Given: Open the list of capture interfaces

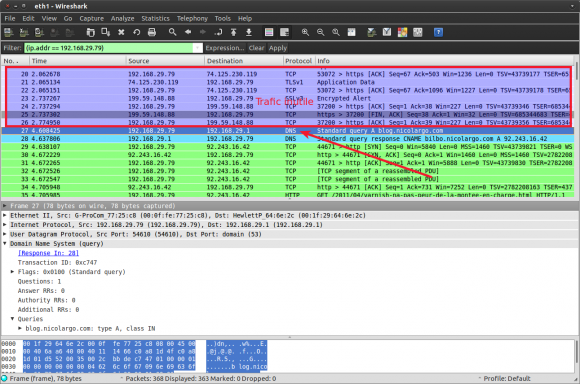Looking at the screenshot, I should 8,33.
